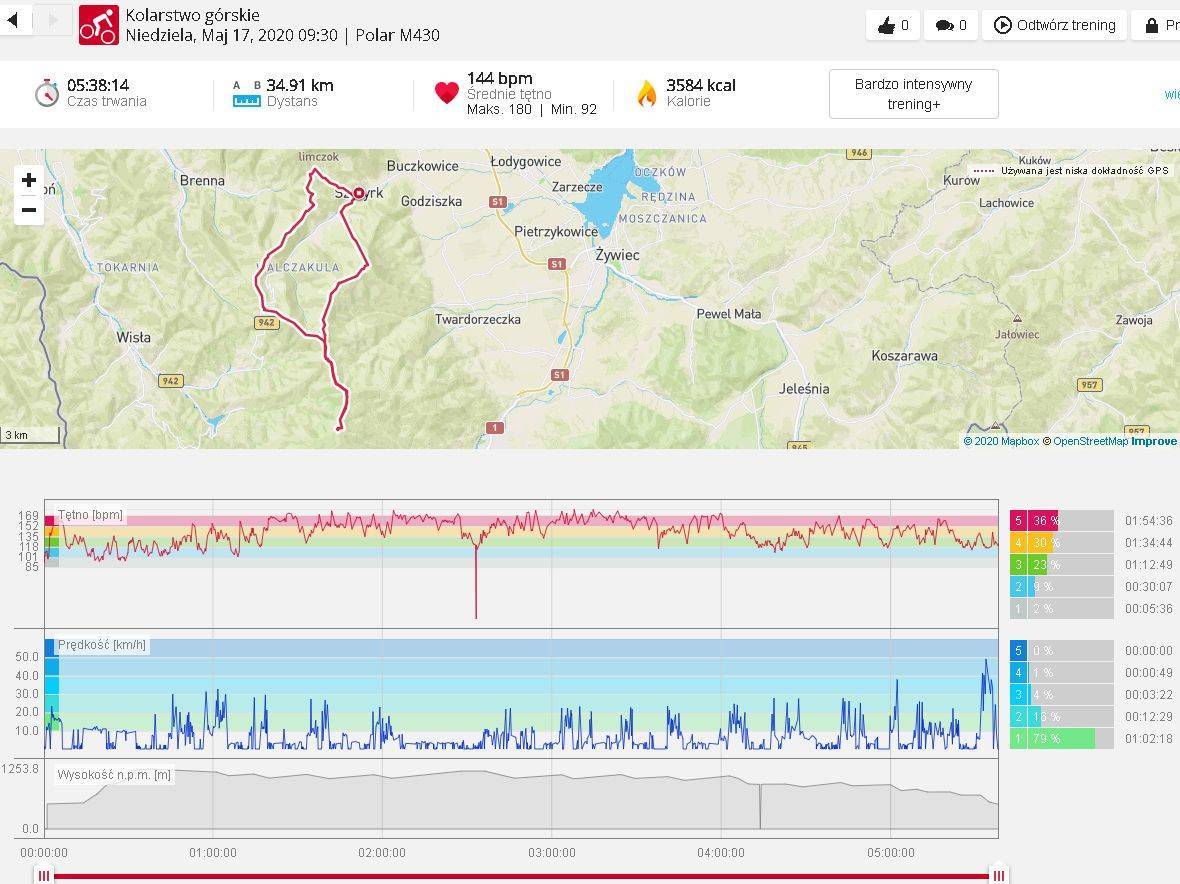Click Bardzo intensywny trening+ button
1180x884 pixels.
tap(913, 94)
